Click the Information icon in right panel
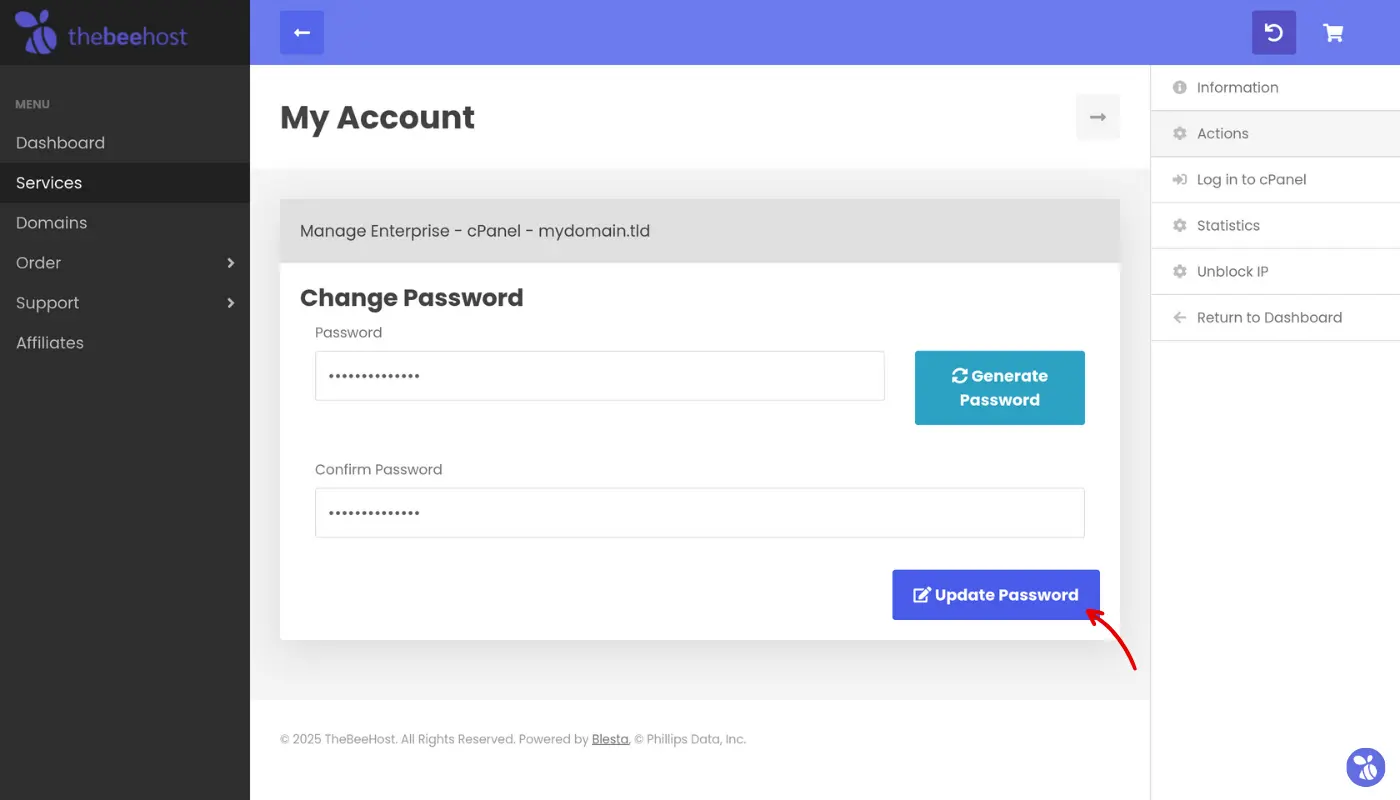 coord(1179,88)
